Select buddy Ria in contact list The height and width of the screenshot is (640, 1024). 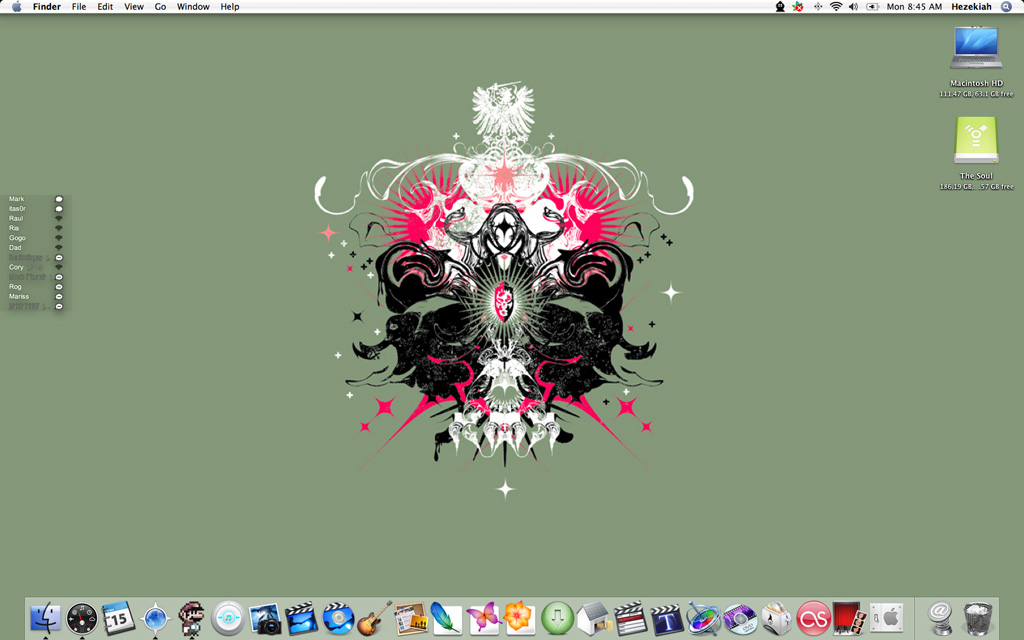(x=14, y=229)
